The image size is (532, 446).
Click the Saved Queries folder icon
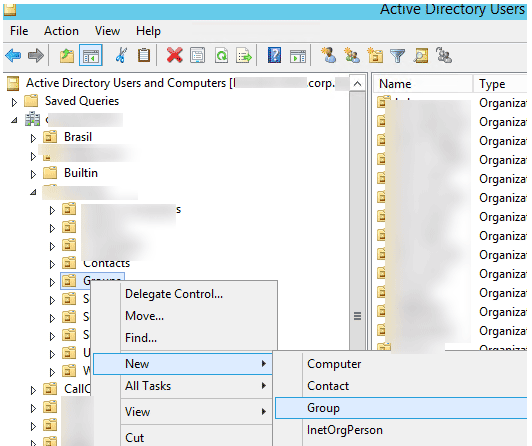tap(31, 101)
